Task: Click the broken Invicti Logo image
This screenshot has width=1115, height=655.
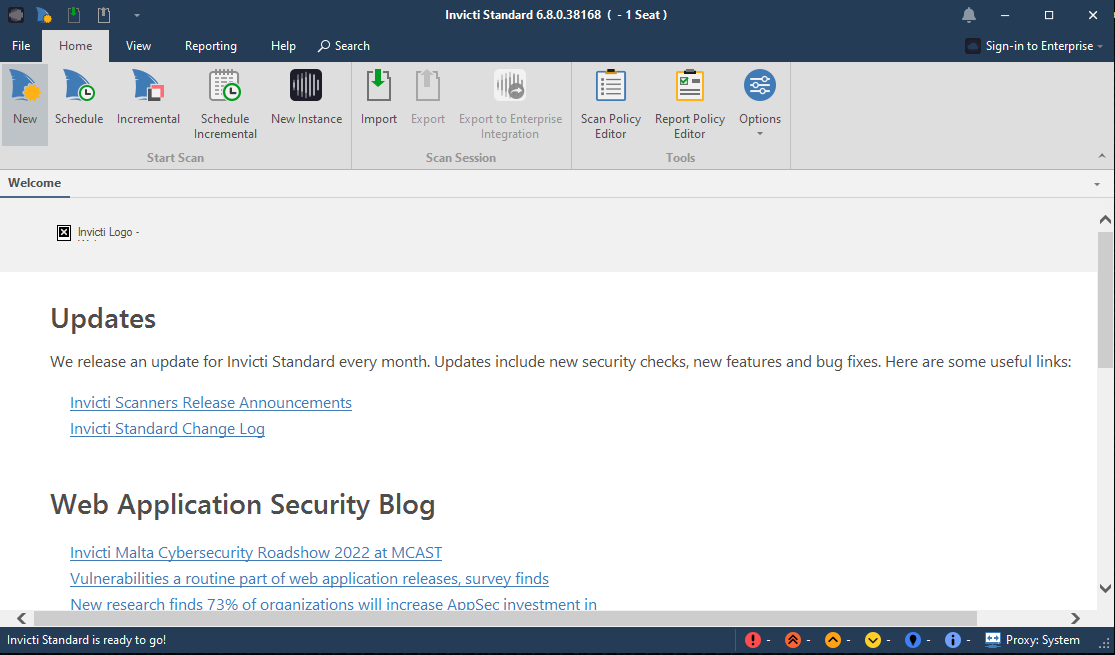Action: [x=64, y=233]
